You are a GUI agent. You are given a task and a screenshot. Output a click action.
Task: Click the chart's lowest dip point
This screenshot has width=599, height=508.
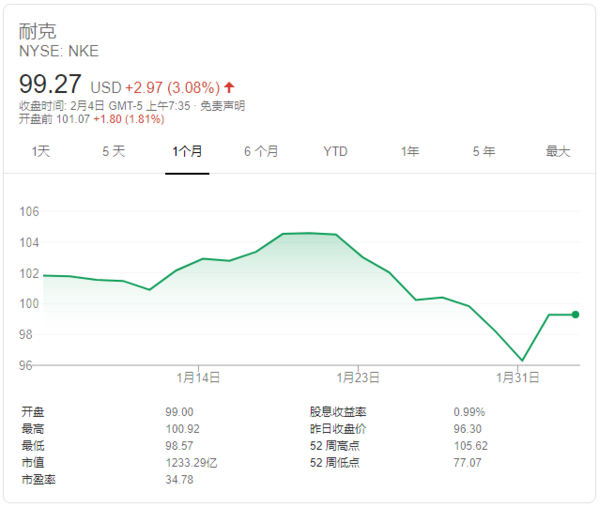[522, 360]
